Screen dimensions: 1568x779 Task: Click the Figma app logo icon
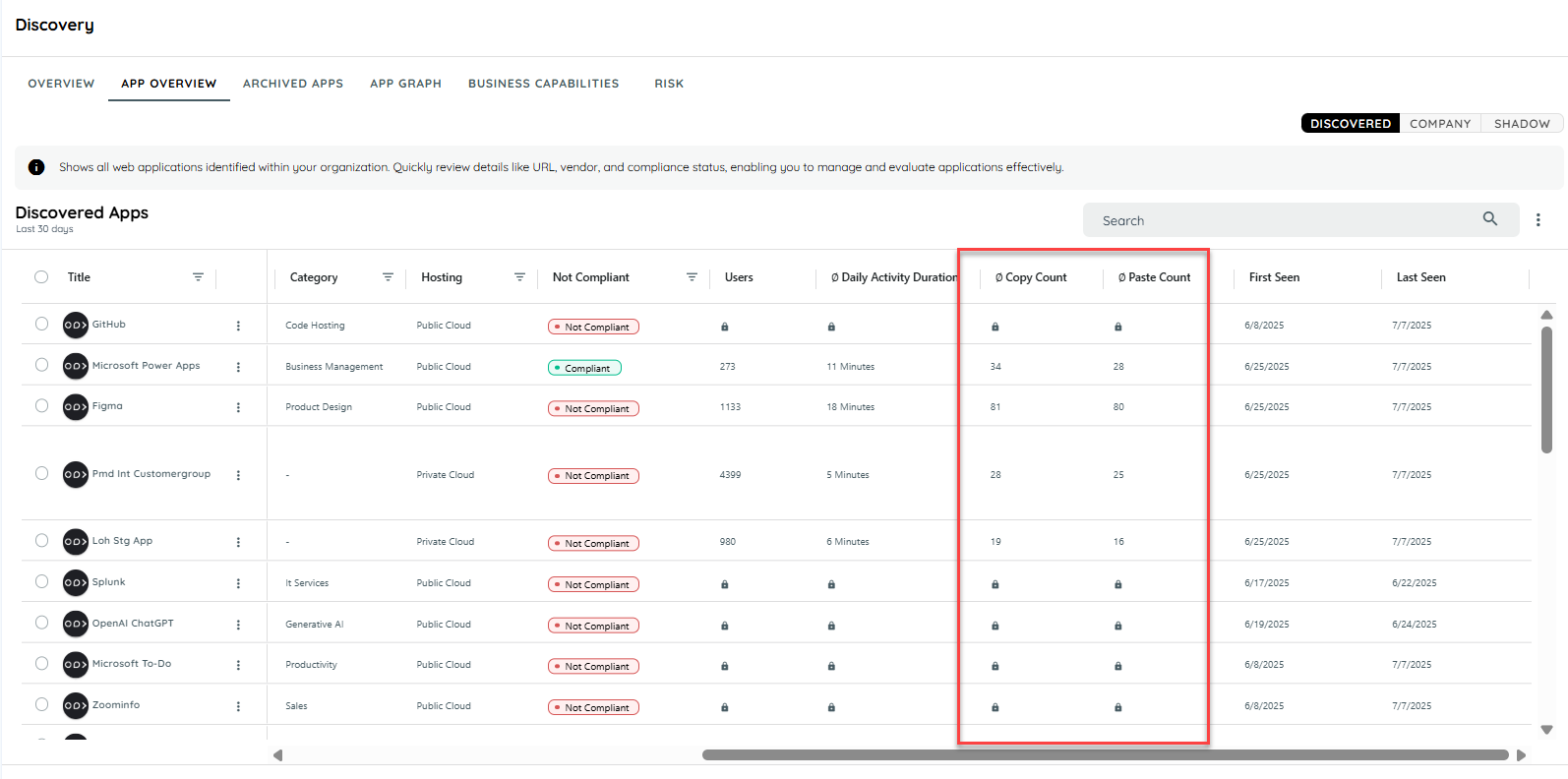tap(76, 406)
